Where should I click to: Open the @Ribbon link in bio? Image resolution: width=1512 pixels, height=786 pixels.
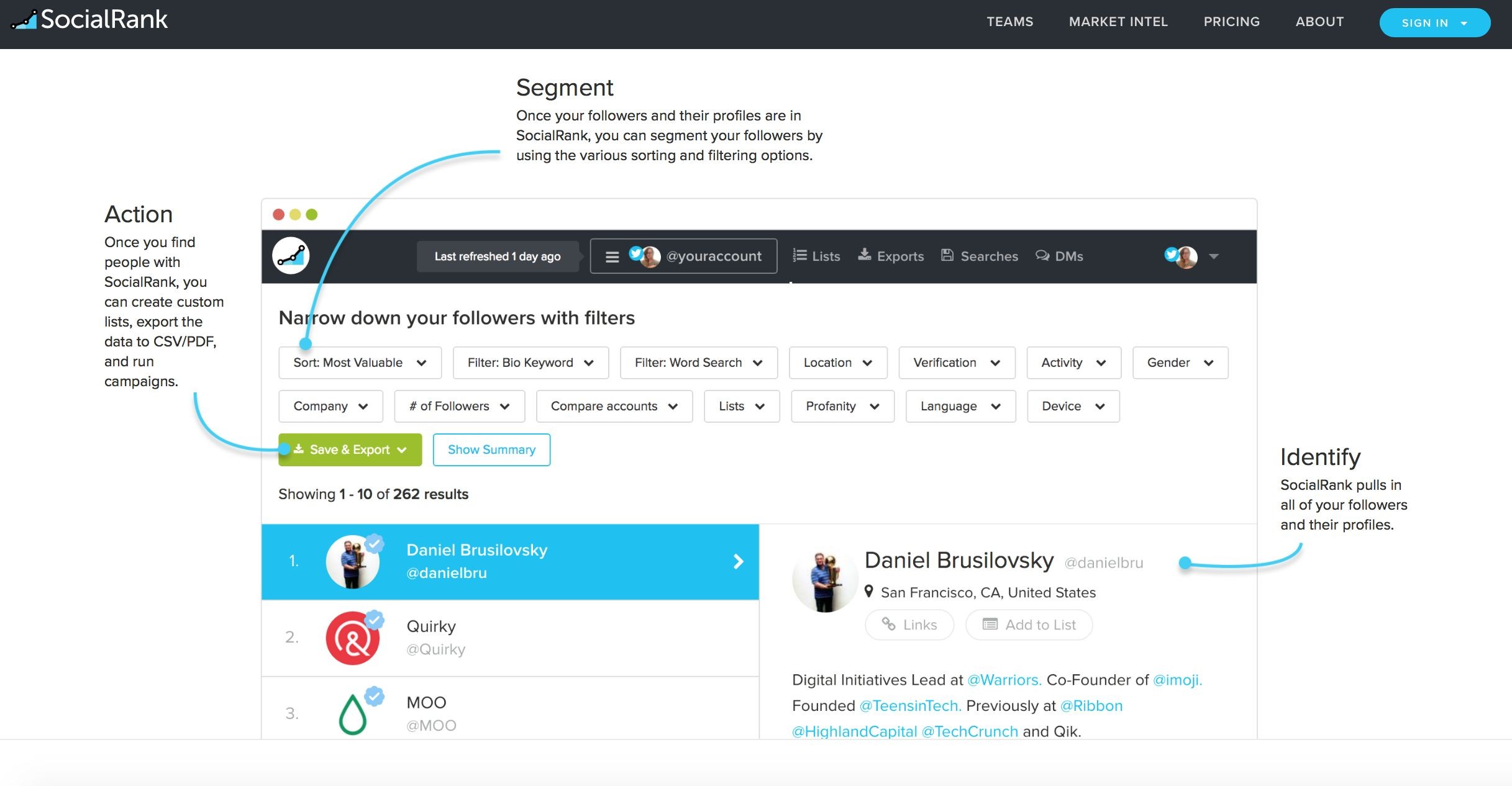[x=1091, y=706]
